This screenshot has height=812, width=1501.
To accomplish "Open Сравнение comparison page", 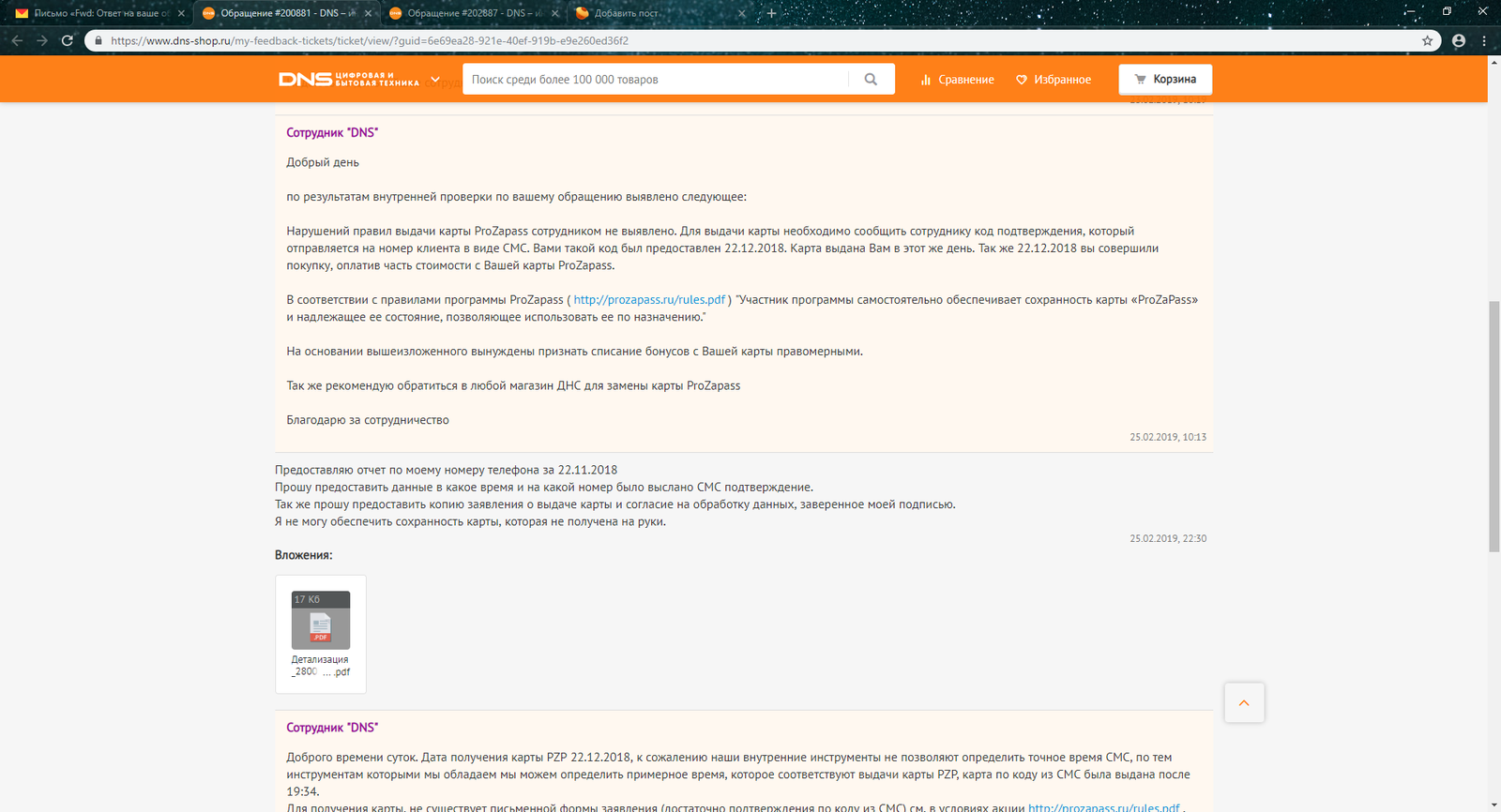I will 957,80.
